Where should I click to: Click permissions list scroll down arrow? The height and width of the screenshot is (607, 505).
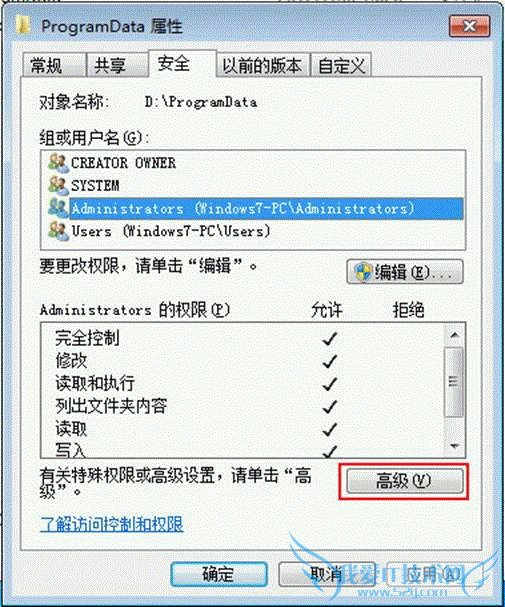[455, 446]
